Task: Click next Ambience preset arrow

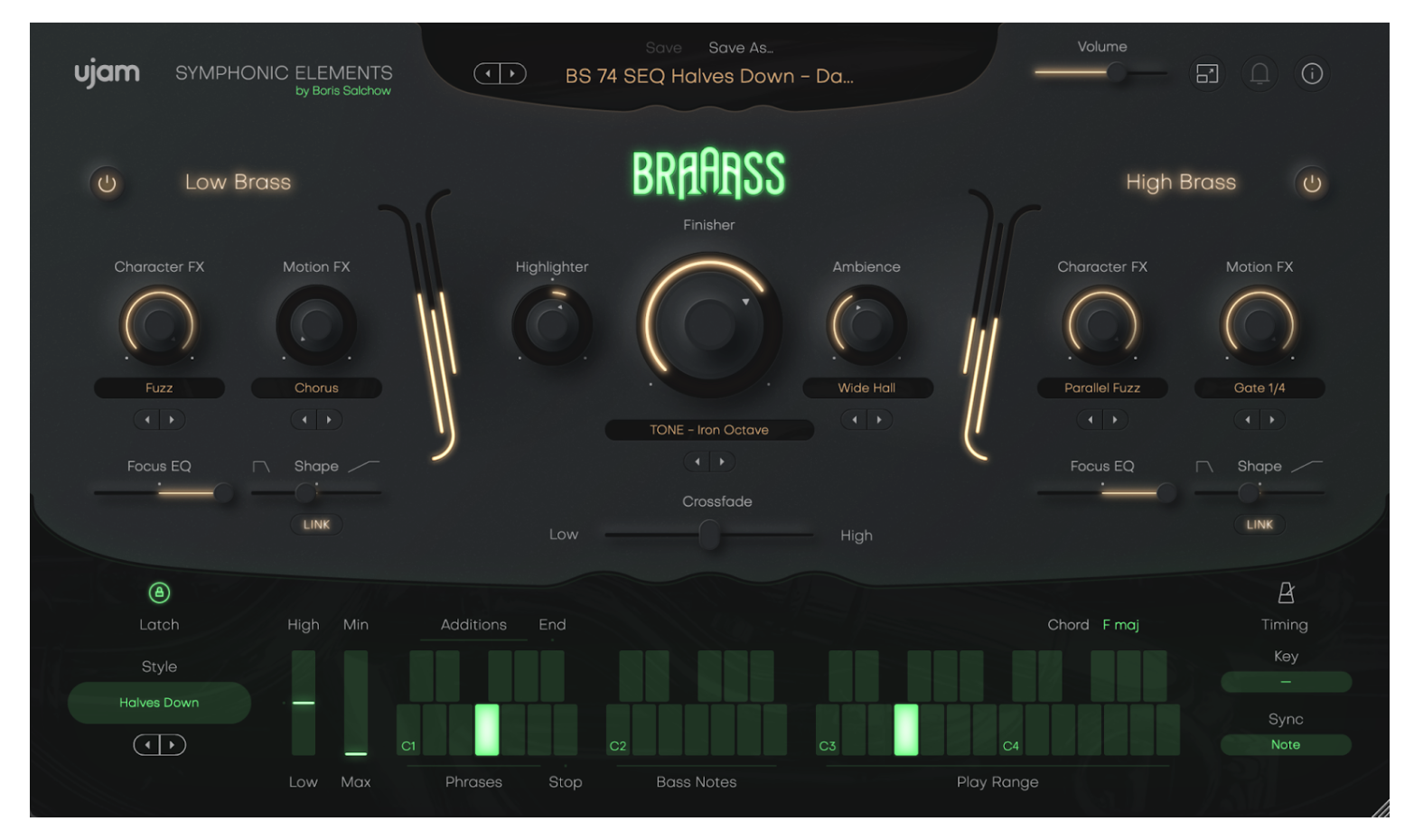Action: tap(879, 419)
